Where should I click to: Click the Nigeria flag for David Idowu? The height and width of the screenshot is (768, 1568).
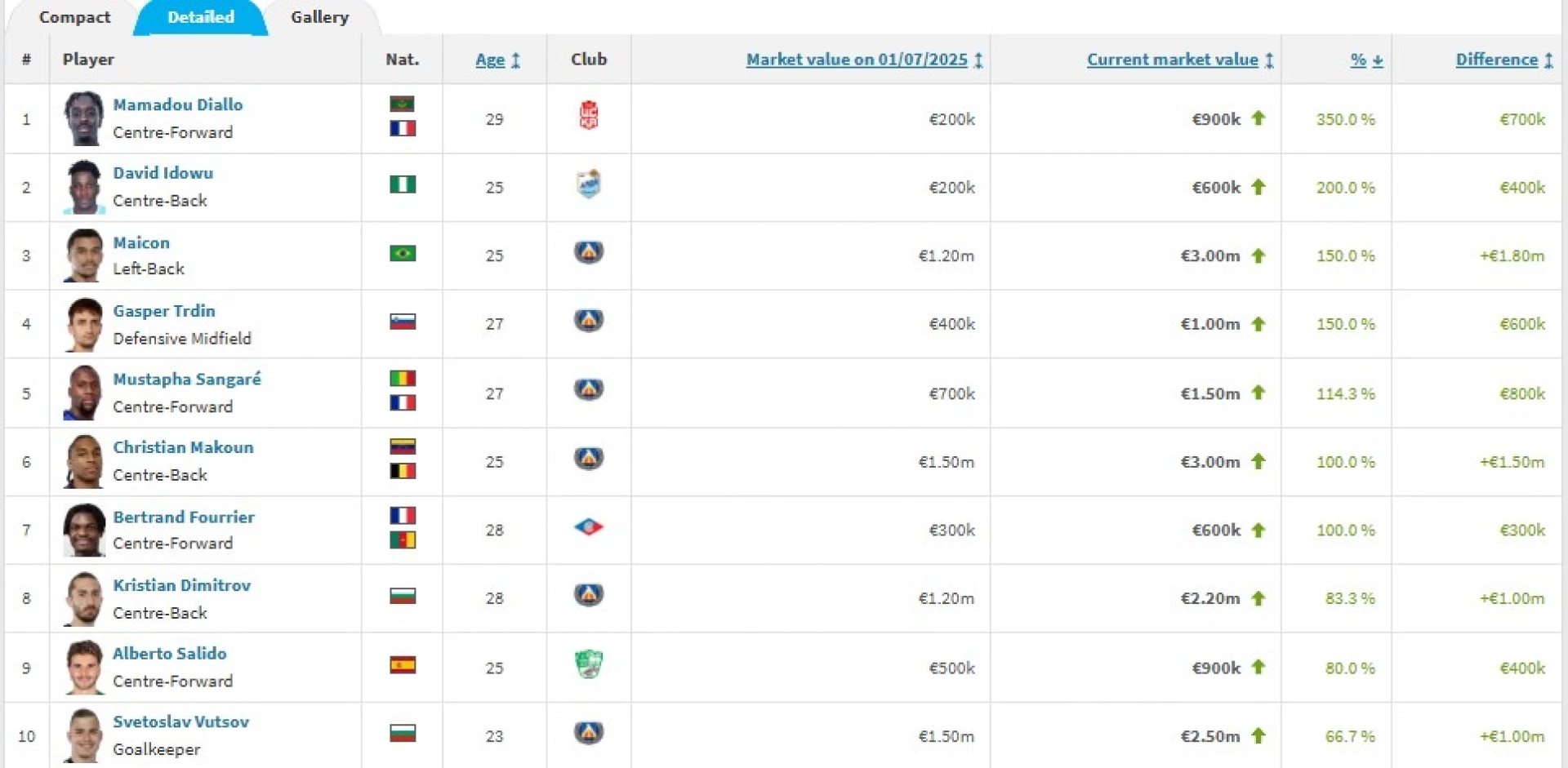[403, 185]
